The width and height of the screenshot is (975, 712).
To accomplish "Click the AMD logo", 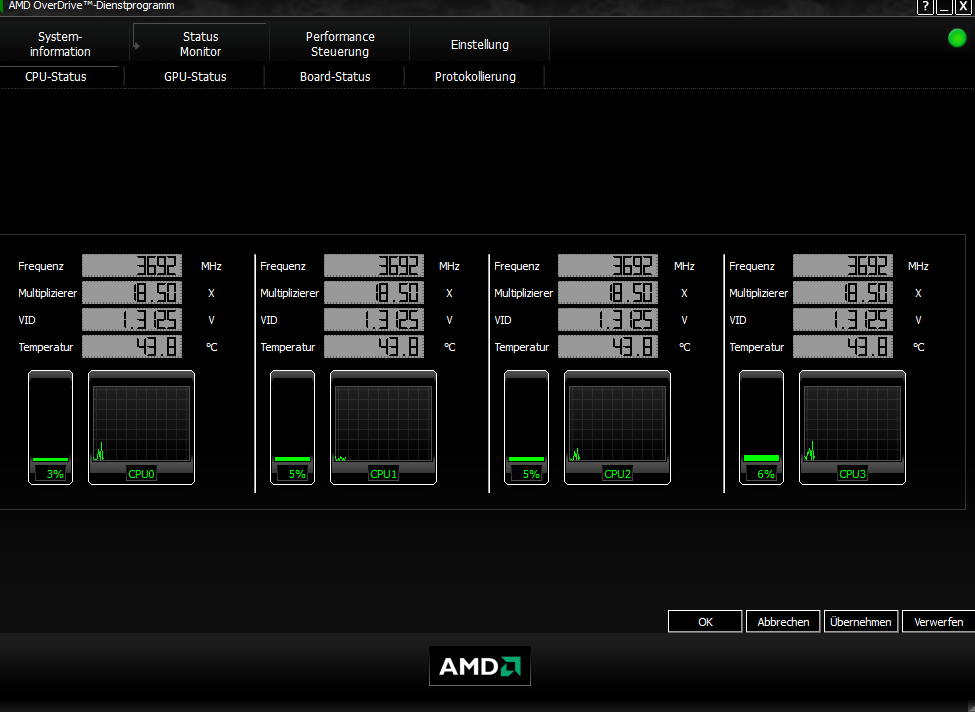I will pyautogui.click(x=480, y=666).
